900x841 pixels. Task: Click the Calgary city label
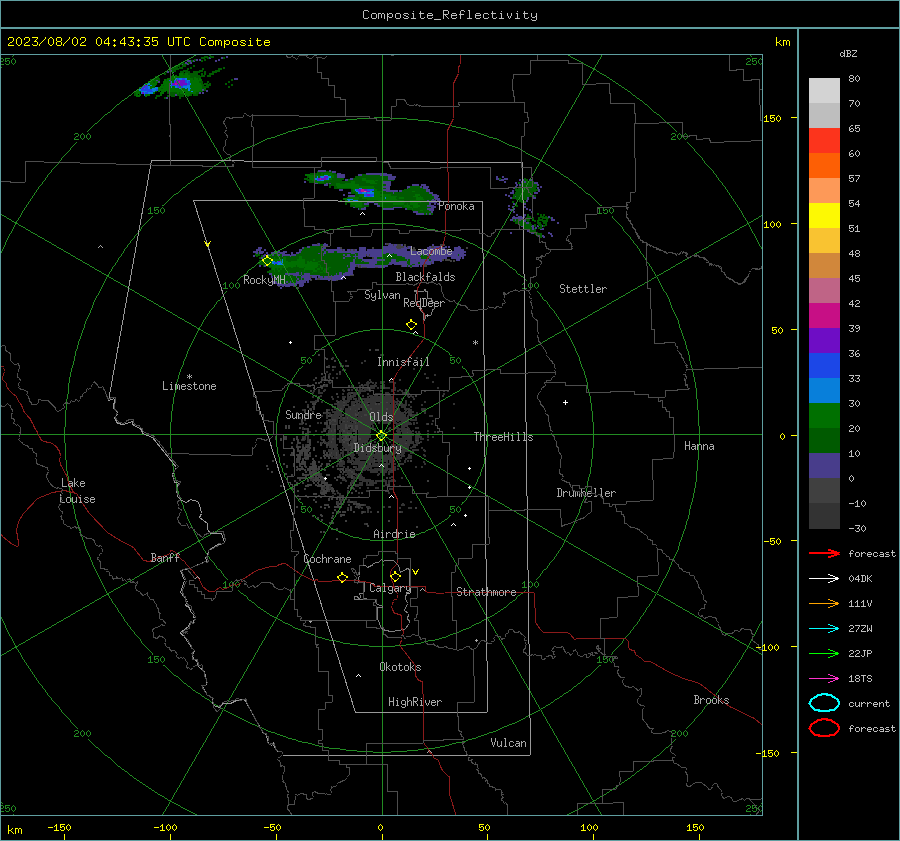(x=390, y=588)
